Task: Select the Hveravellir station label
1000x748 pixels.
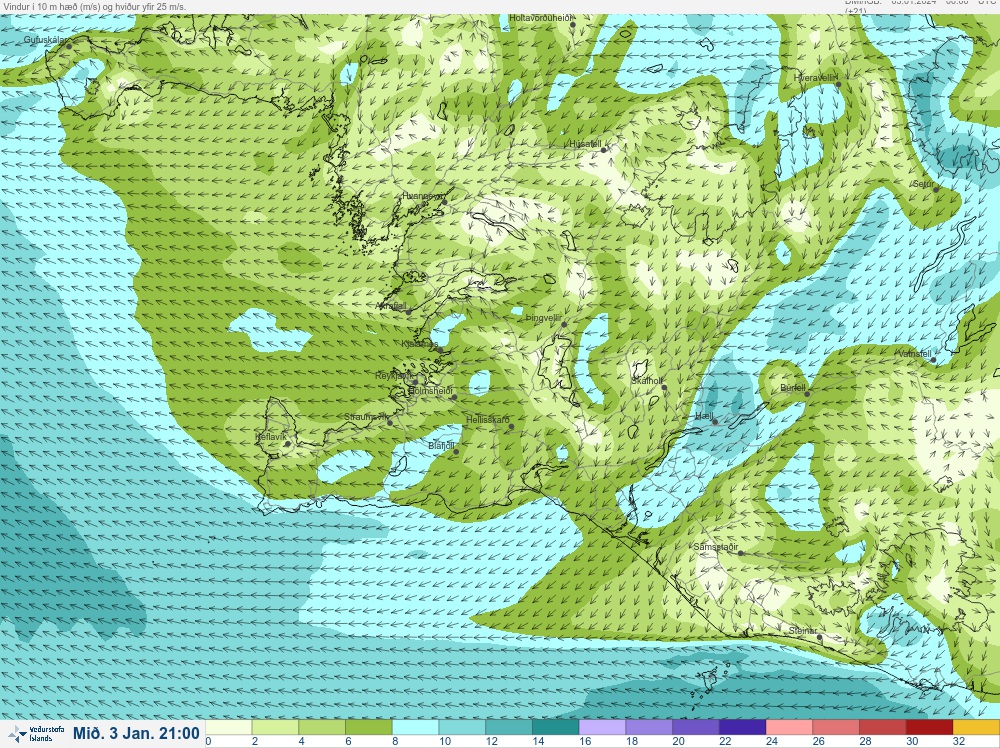Action: tap(814, 77)
